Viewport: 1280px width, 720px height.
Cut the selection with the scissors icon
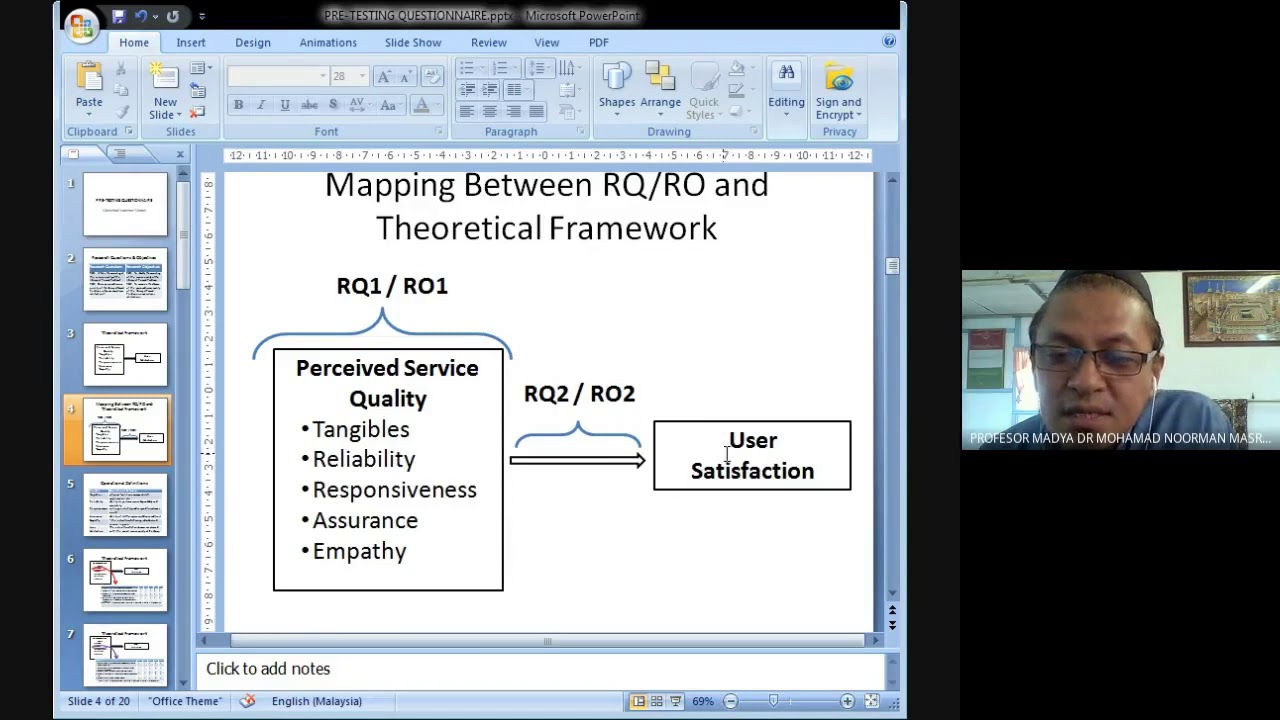(x=121, y=69)
